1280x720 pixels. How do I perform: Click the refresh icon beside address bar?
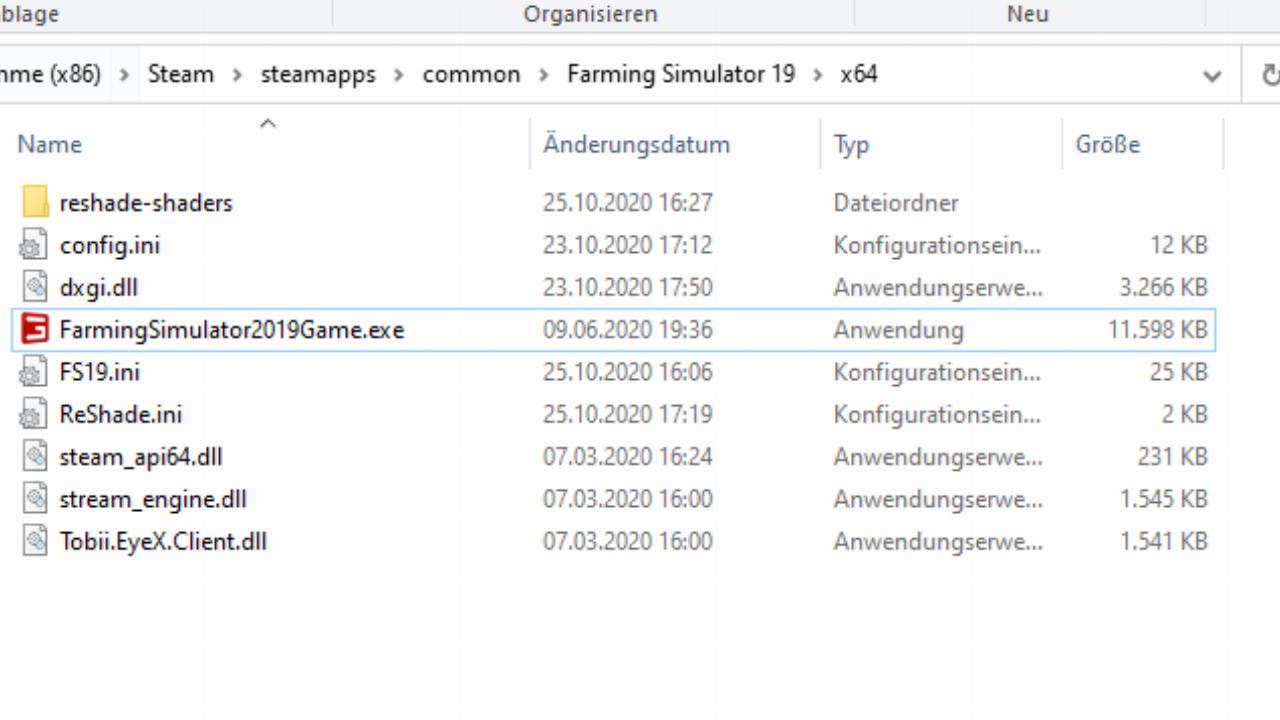pyautogui.click(x=1270, y=75)
